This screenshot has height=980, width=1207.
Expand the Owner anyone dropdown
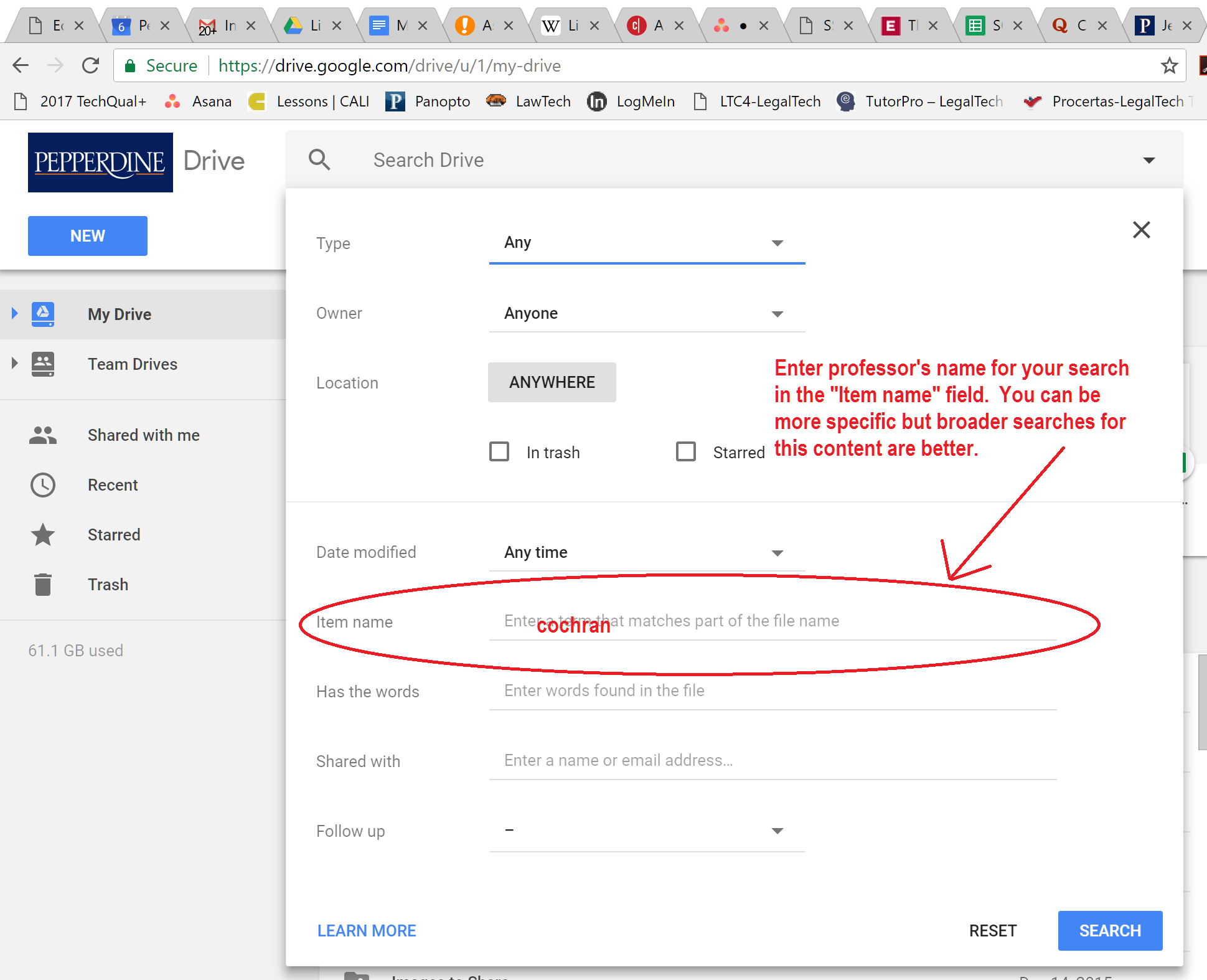780,313
